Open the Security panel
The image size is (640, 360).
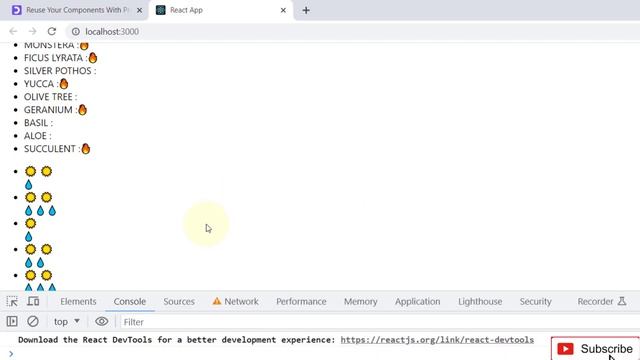[536, 302]
